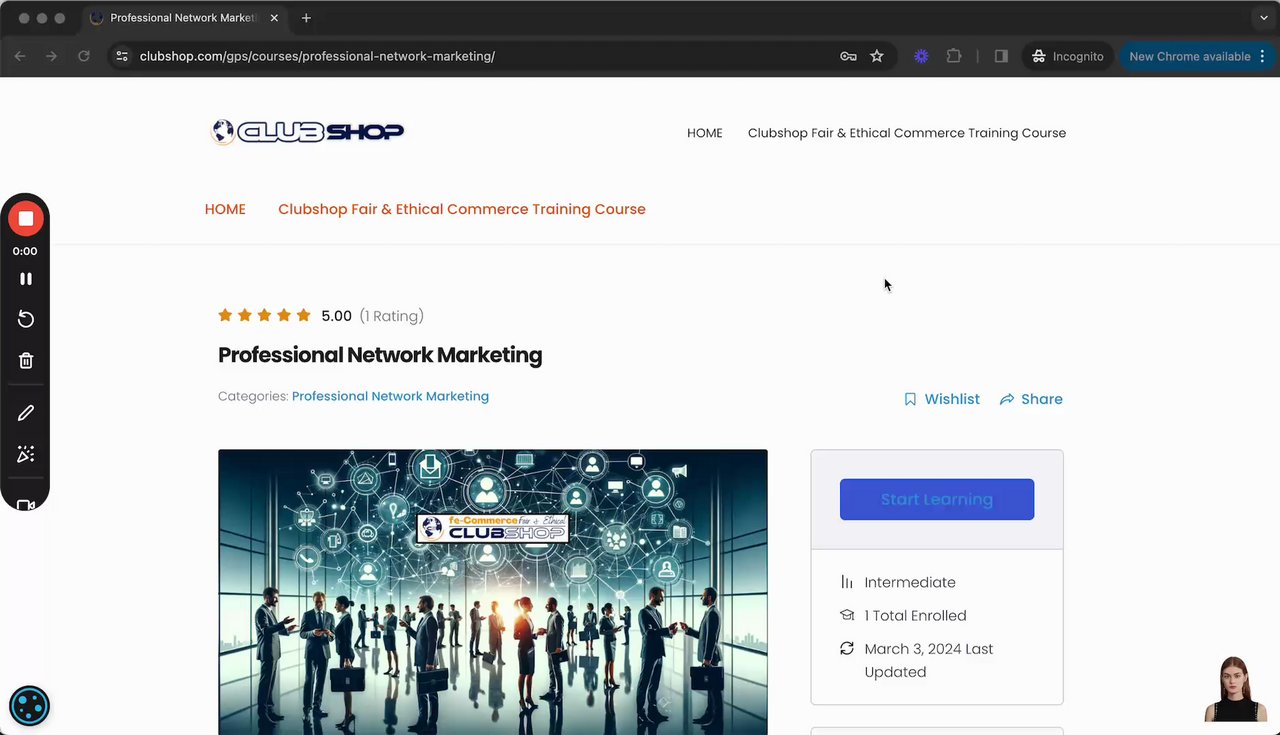This screenshot has height=735, width=1280.
Task: Open the extensions puzzle icon
Action: pos(954,56)
